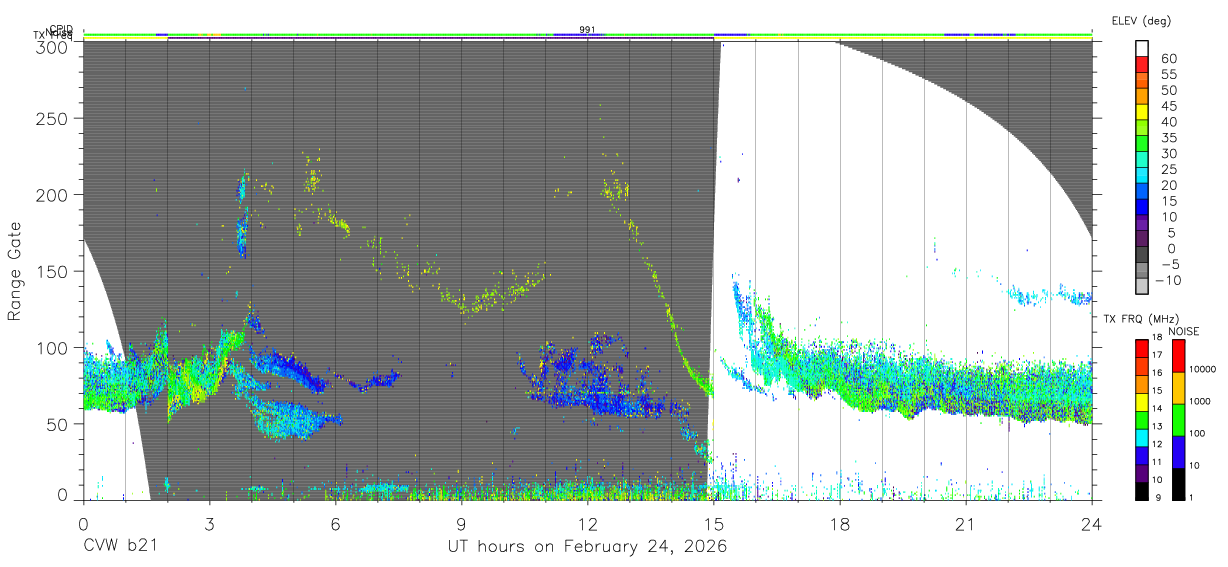
Task: Click the "13" label on the TX FRQ scale
Action: 1157,426
